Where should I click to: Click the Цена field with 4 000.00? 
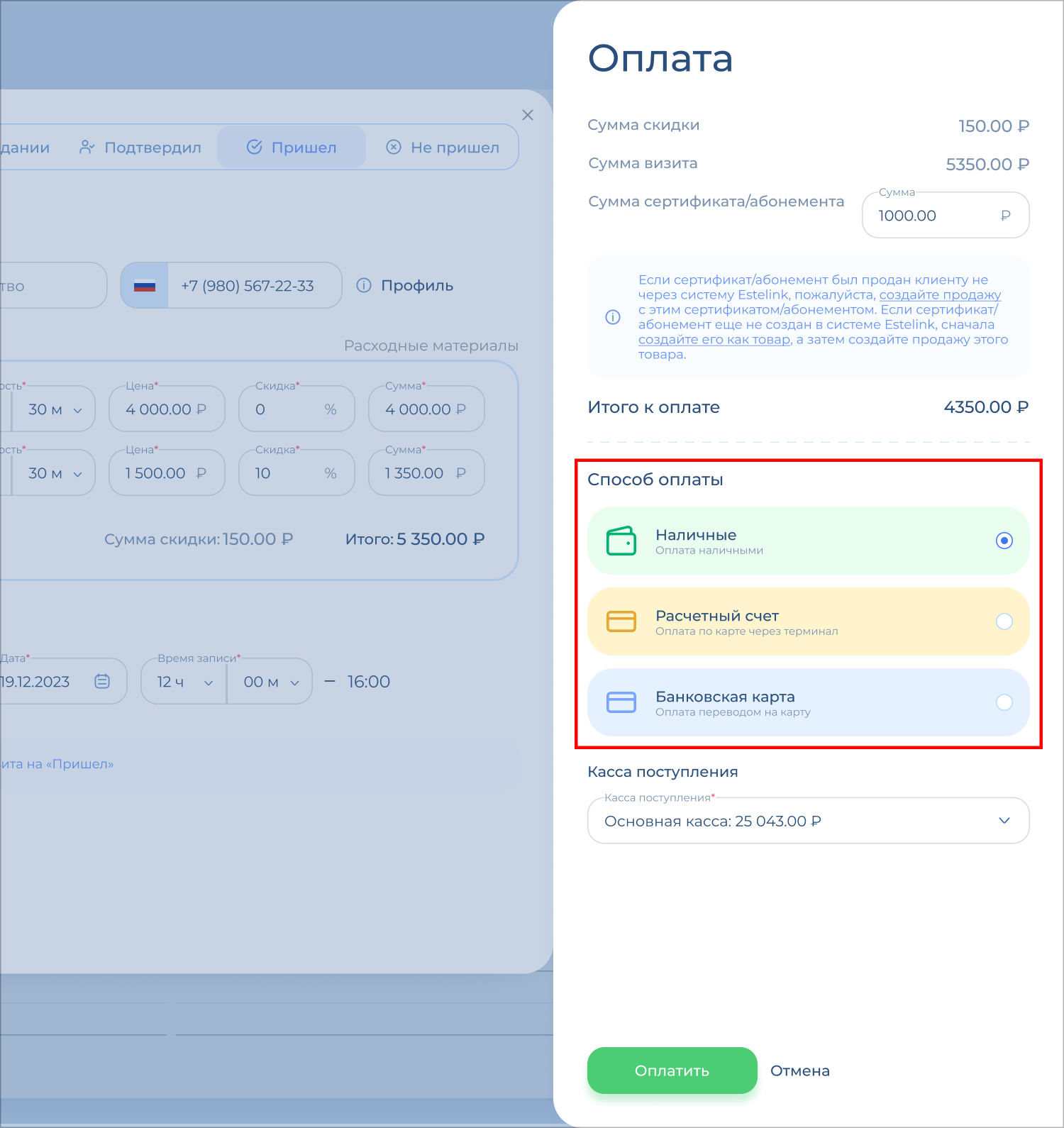click(167, 409)
